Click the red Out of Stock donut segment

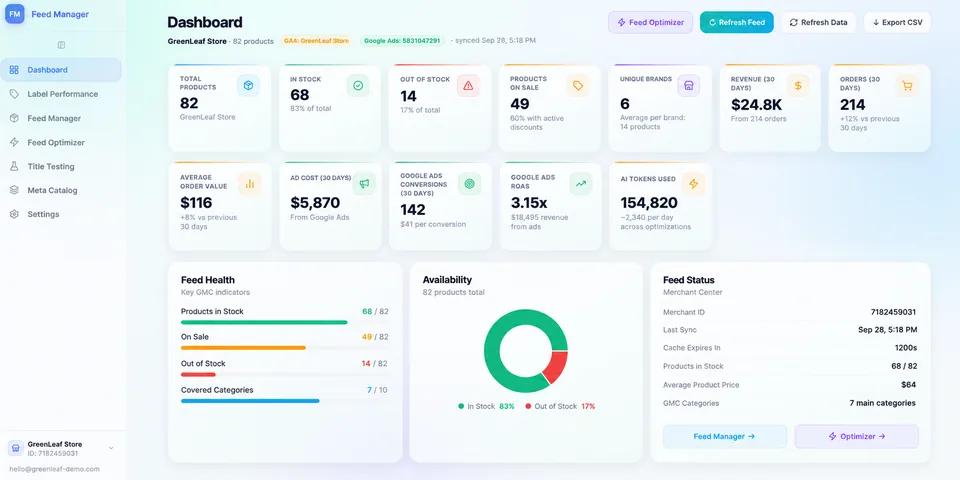557,366
